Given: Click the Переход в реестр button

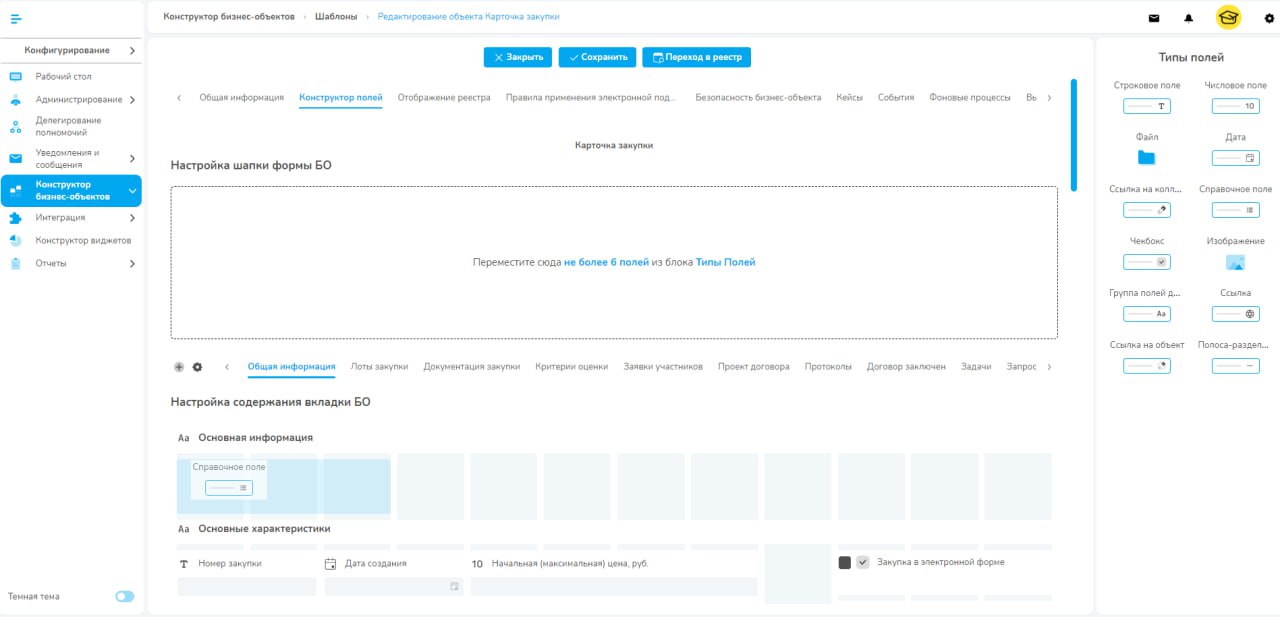Looking at the screenshot, I should (697, 57).
